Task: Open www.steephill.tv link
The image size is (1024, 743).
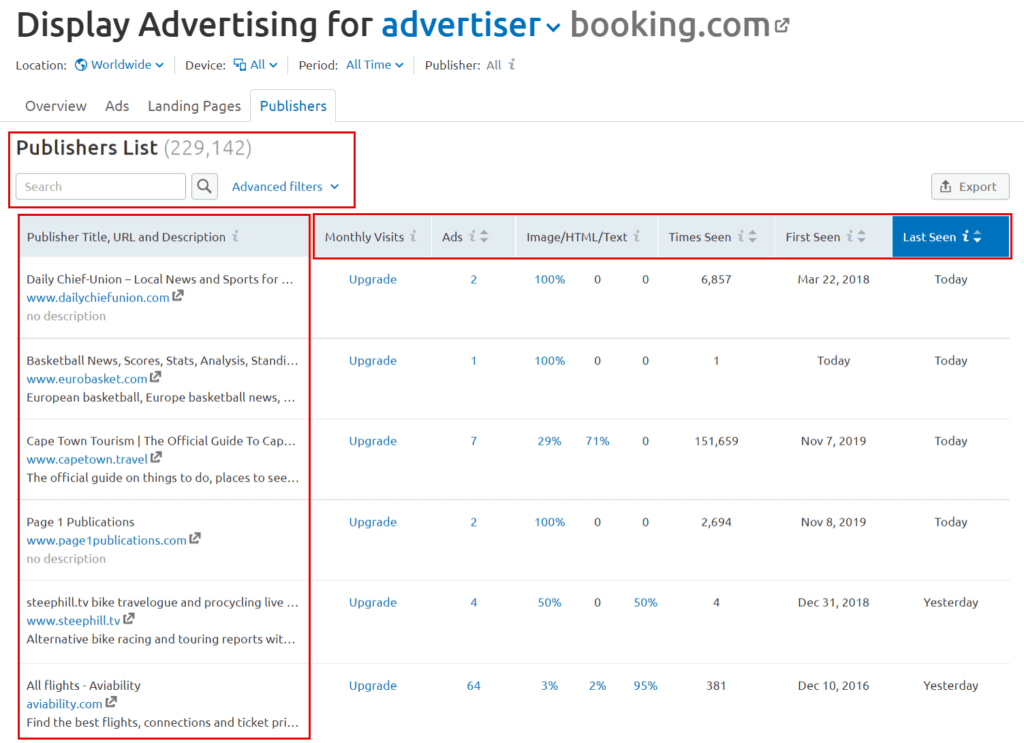Action: (73, 621)
